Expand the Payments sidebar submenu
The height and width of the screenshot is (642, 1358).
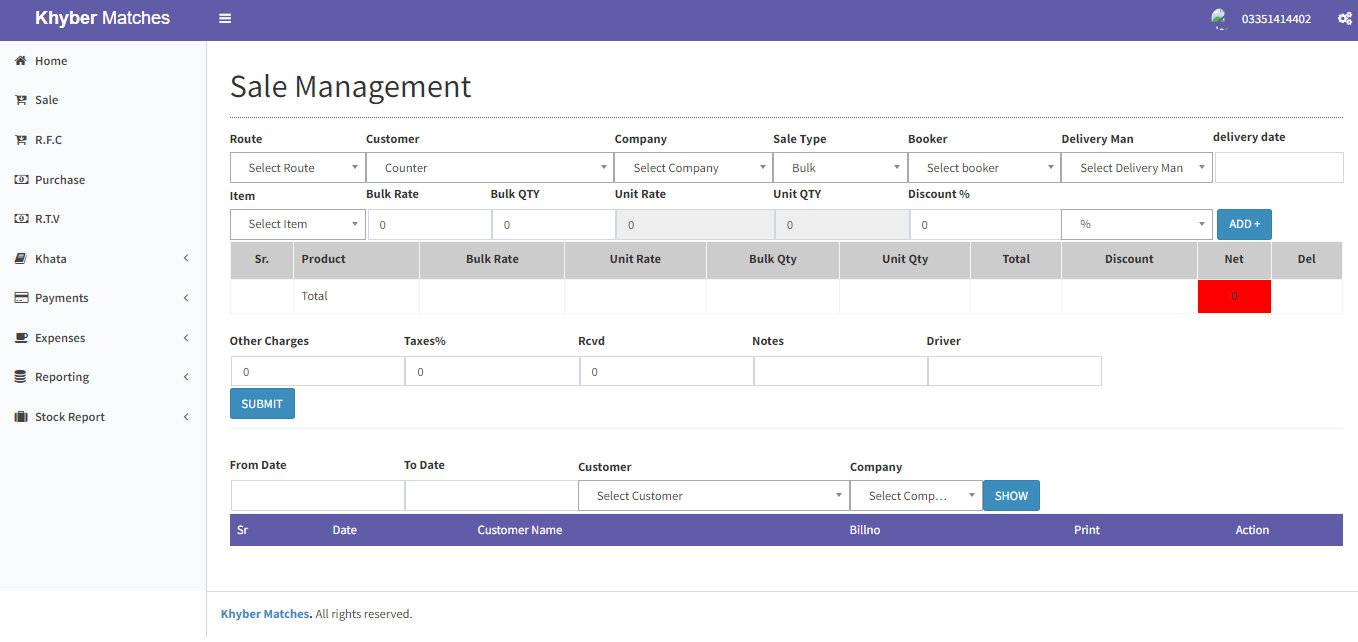[x=186, y=298]
